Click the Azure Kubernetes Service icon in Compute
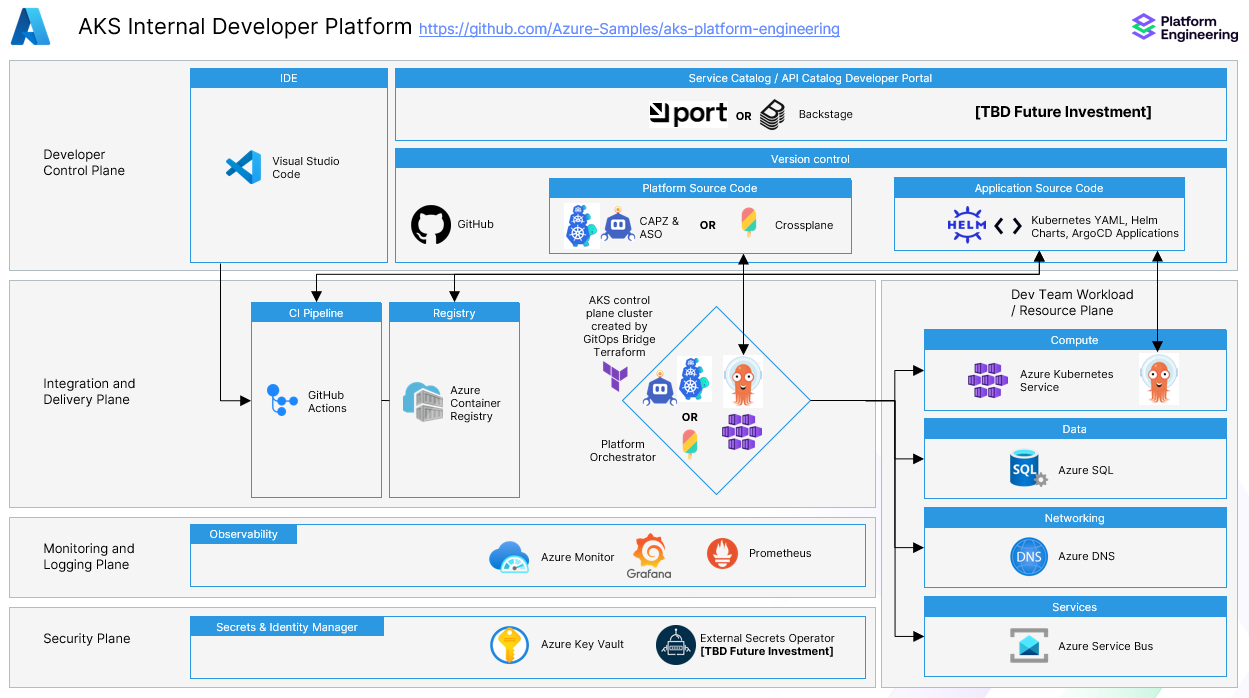Screen dimensions: 1249x698 988,380
